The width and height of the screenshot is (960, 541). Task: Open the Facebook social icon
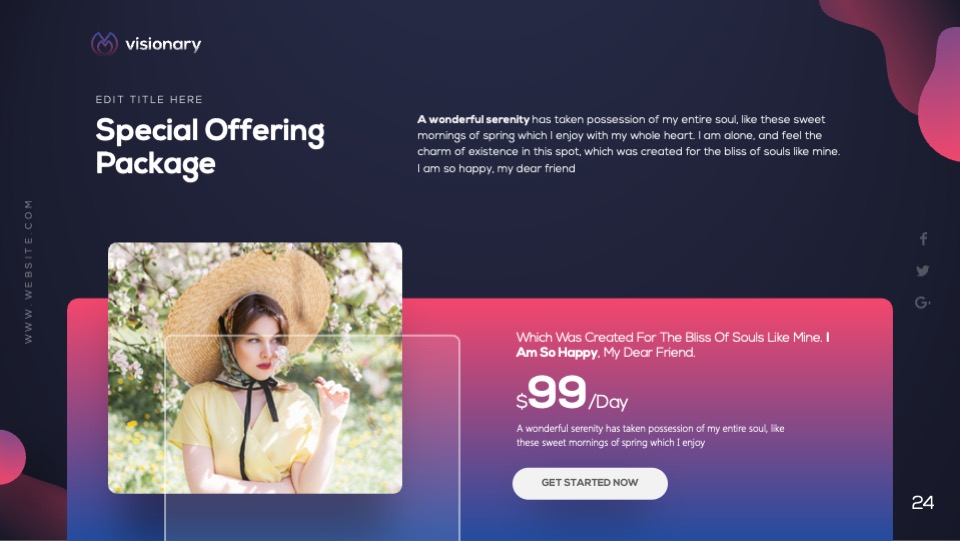pos(923,239)
